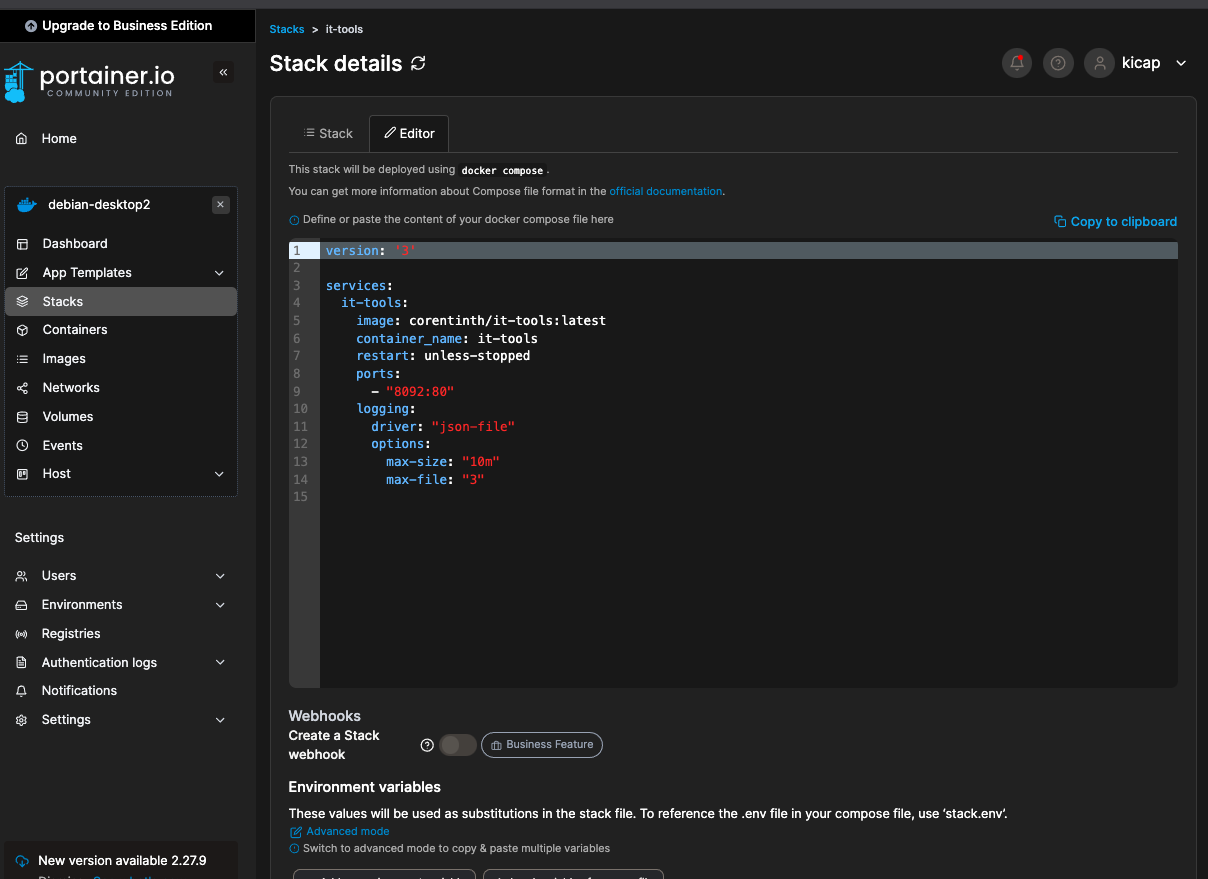Image resolution: width=1208 pixels, height=879 pixels.
Task: Open the Registries settings page
Action: pyautogui.click(x=121, y=634)
